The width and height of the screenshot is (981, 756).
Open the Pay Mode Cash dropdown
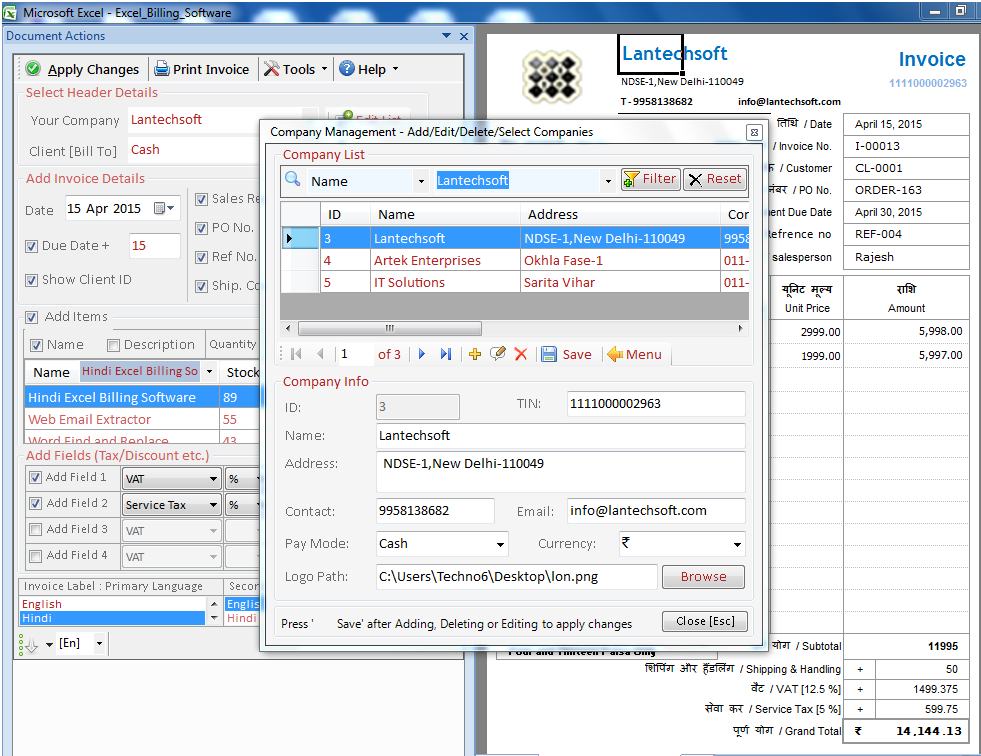coord(500,544)
